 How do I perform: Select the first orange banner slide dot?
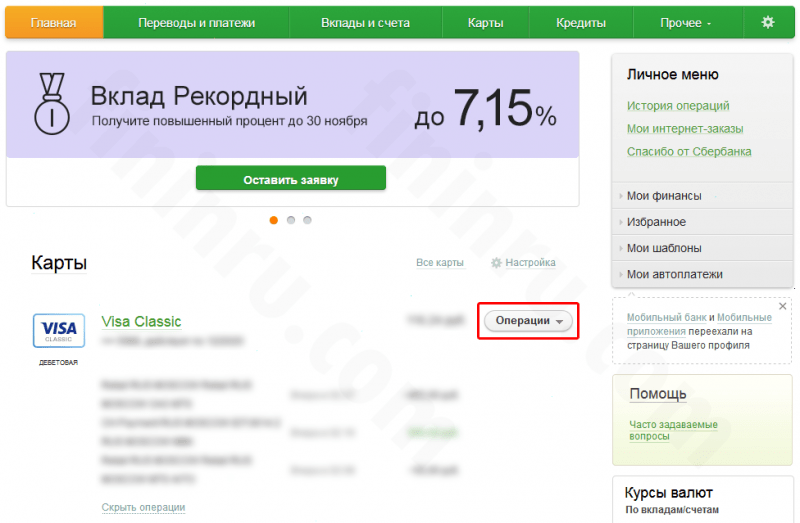[x=273, y=220]
